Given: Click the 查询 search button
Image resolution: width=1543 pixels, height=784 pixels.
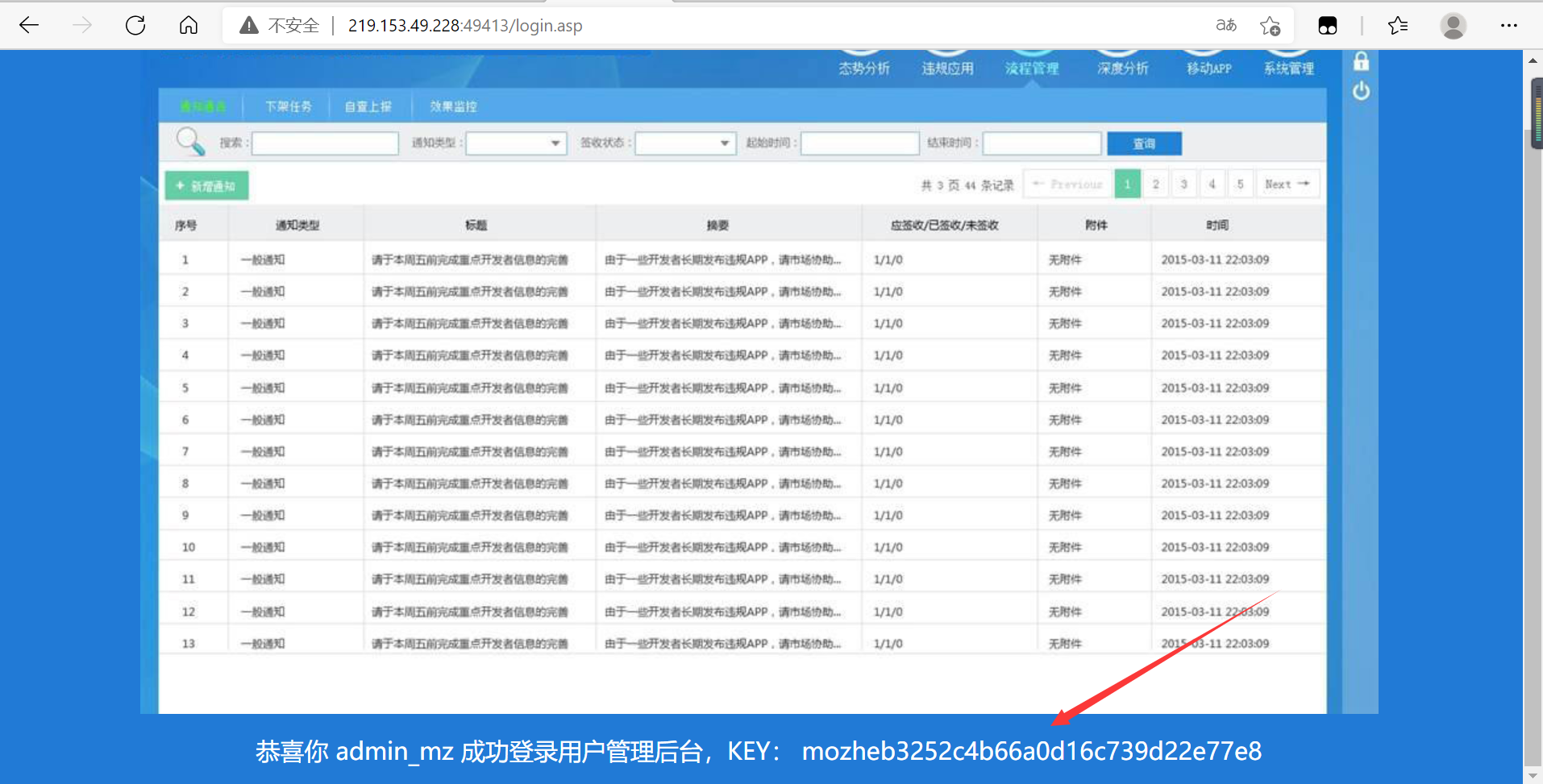Looking at the screenshot, I should click(1144, 143).
